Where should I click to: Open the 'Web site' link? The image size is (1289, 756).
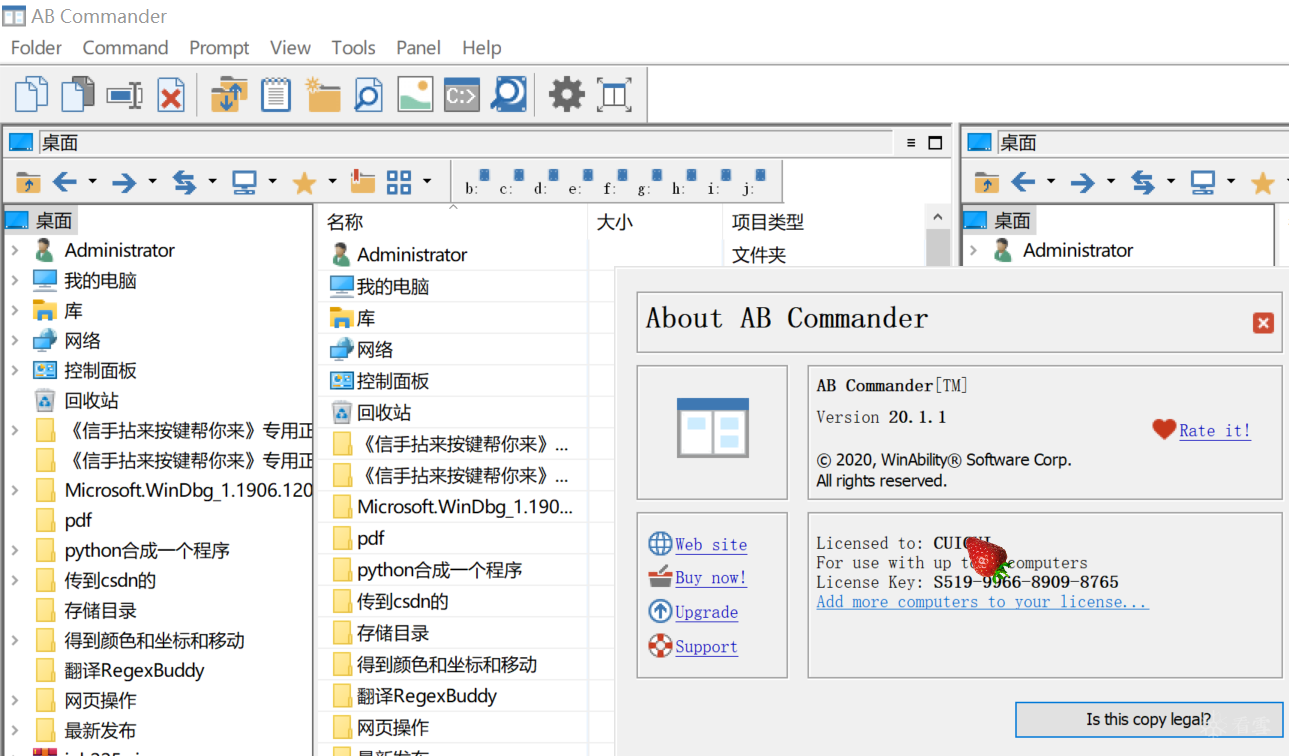[x=711, y=545]
